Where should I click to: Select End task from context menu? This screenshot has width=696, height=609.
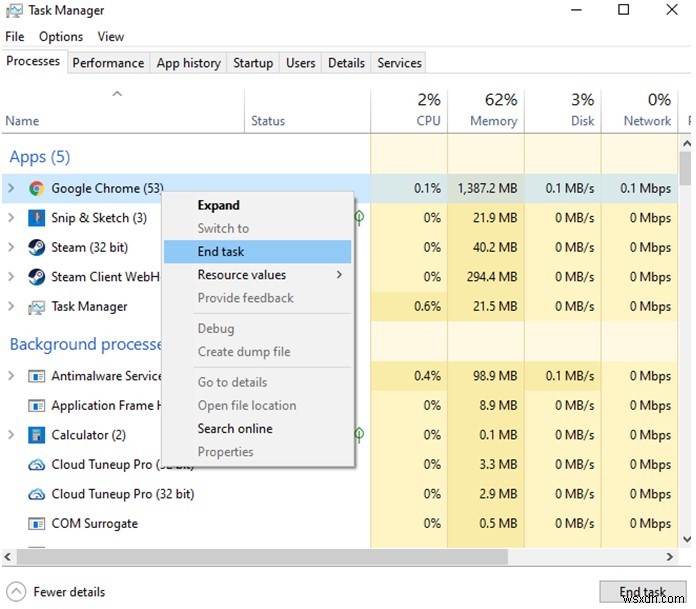(x=221, y=252)
